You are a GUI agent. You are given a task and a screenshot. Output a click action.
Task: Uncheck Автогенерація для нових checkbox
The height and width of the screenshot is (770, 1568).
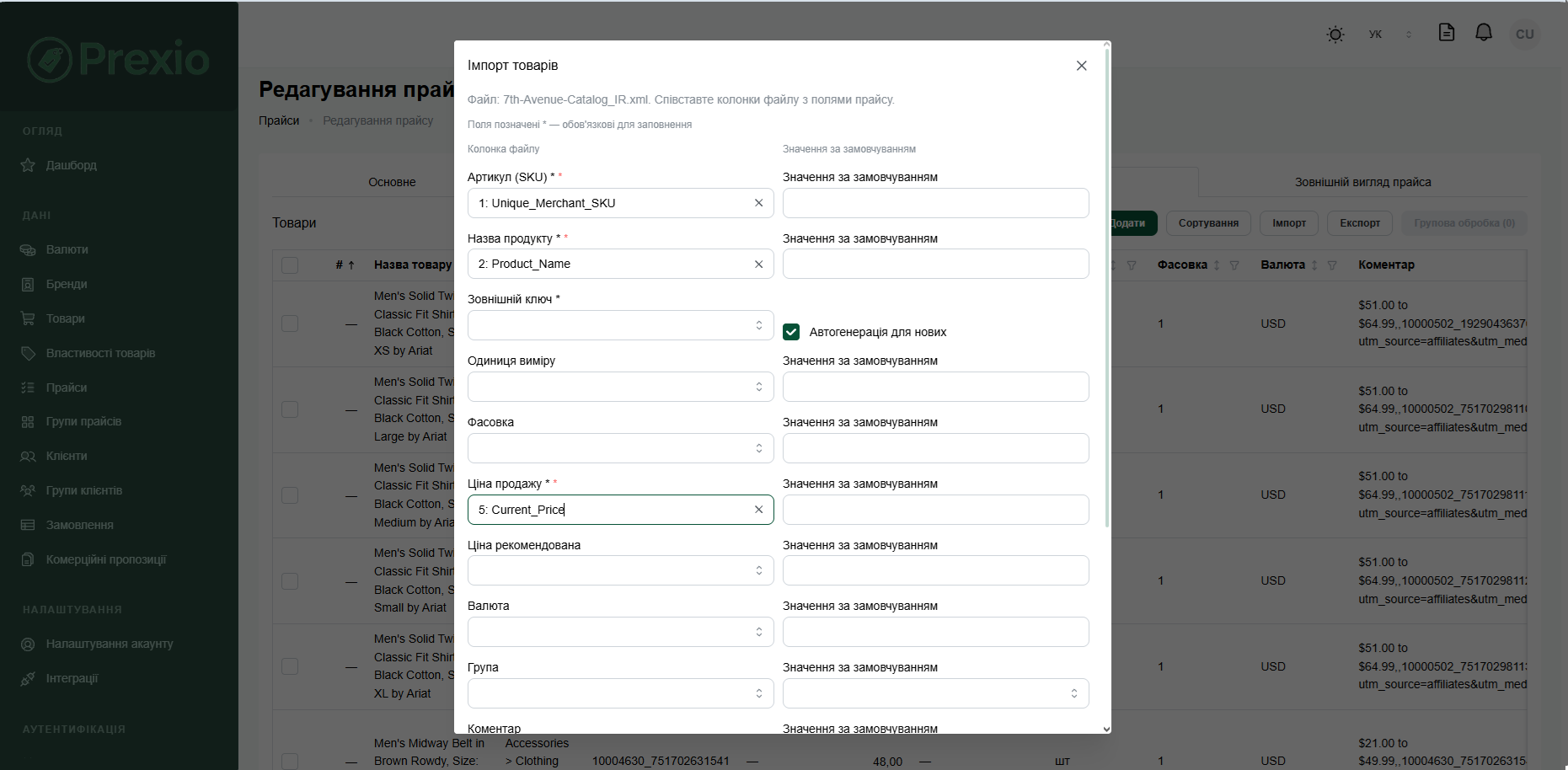pos(791,332)
